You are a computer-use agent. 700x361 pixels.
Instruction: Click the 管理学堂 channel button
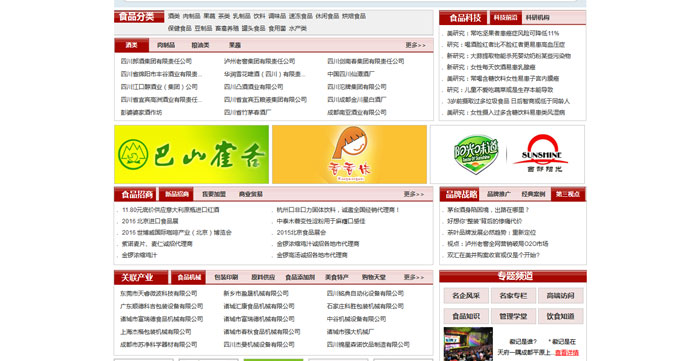point(513,316)
